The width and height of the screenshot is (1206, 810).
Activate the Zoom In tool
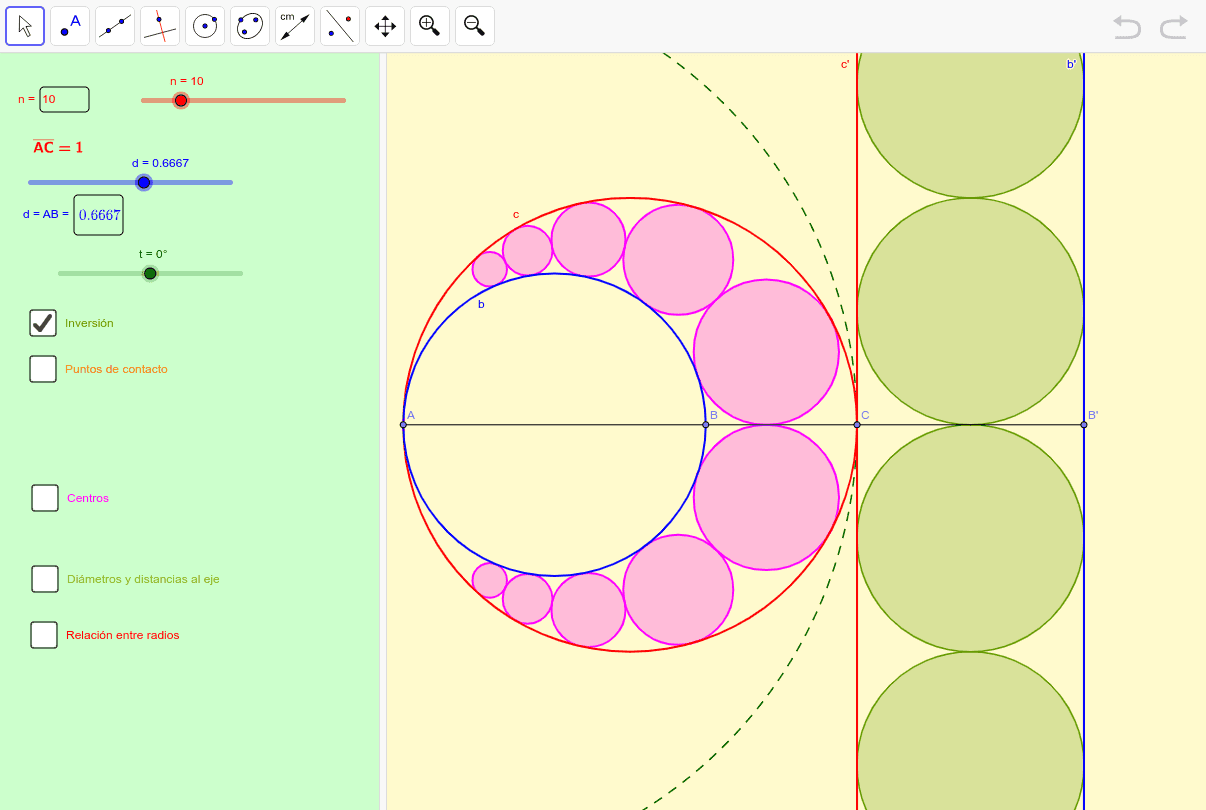pyautogui.click(x=429, y=25)
